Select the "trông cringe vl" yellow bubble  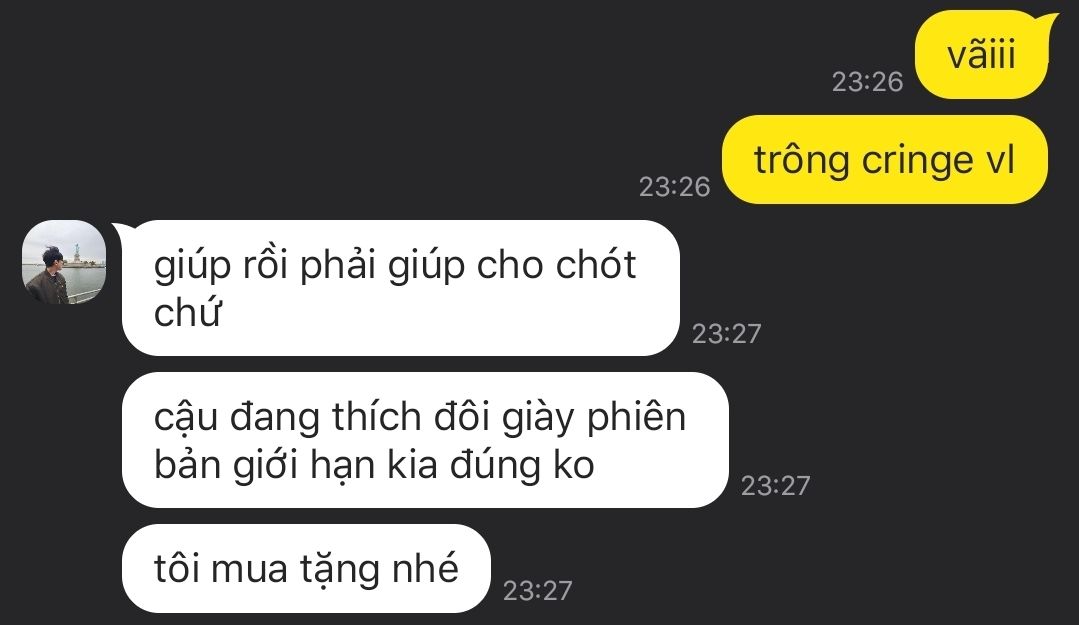[885, 160]
